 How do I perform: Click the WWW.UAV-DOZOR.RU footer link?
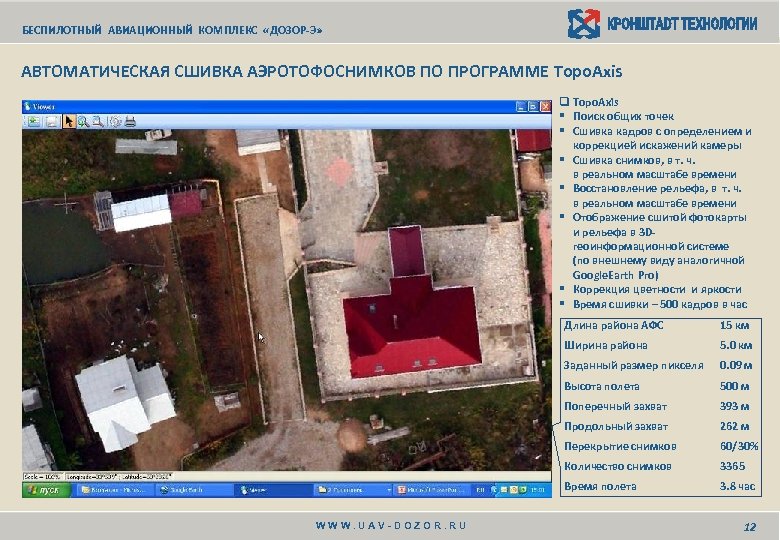(391, 526)
